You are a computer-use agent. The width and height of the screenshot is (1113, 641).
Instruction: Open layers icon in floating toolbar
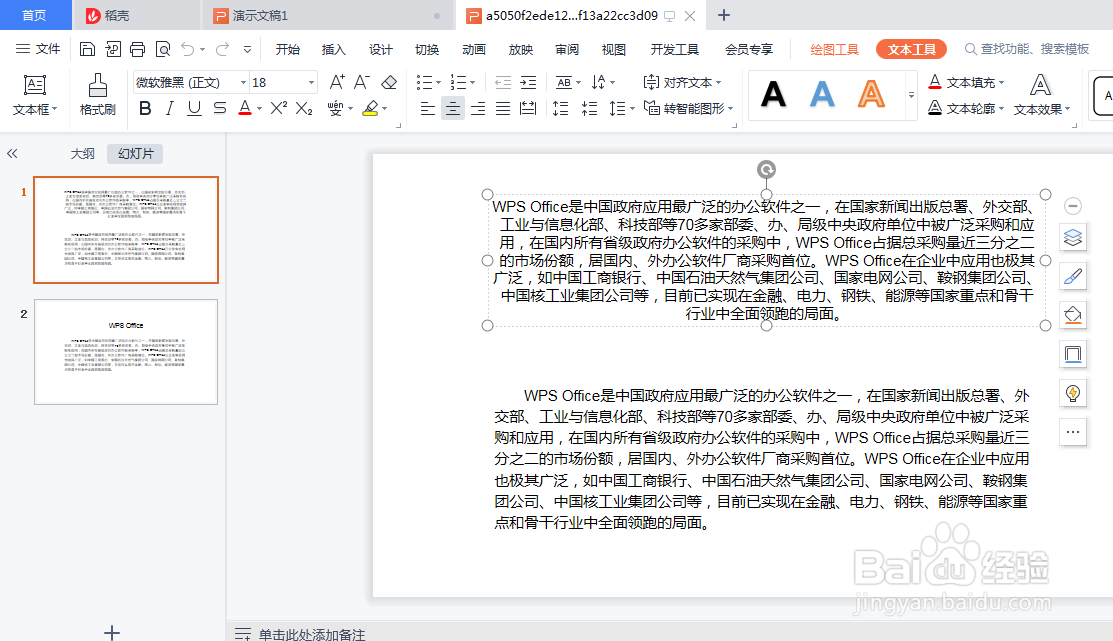(1073, 237)
